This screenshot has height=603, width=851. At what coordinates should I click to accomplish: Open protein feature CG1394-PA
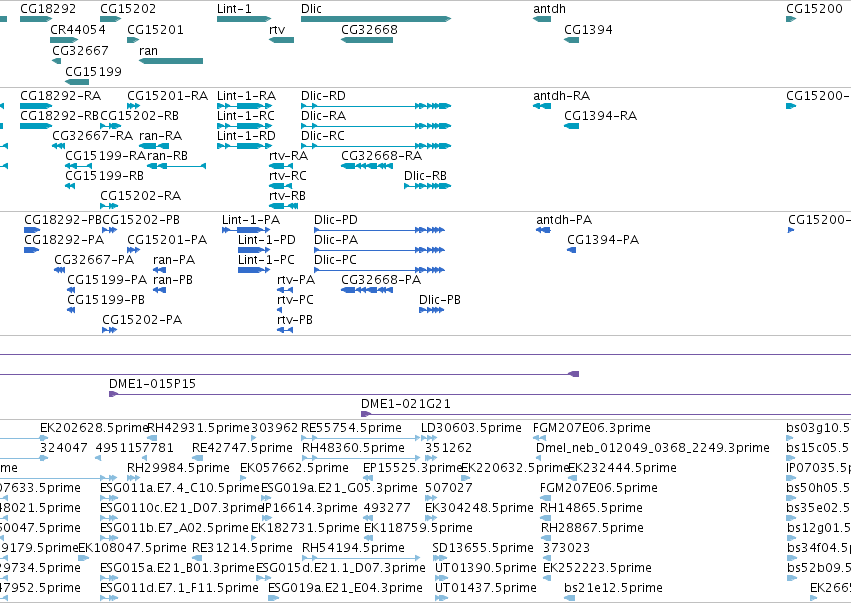point(571,250)
